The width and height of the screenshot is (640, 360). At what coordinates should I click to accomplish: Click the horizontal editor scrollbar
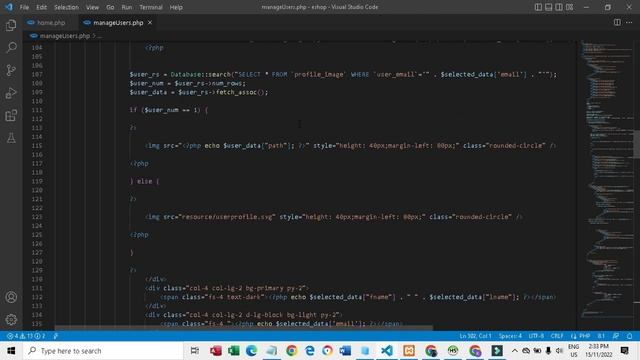[244, 327]
